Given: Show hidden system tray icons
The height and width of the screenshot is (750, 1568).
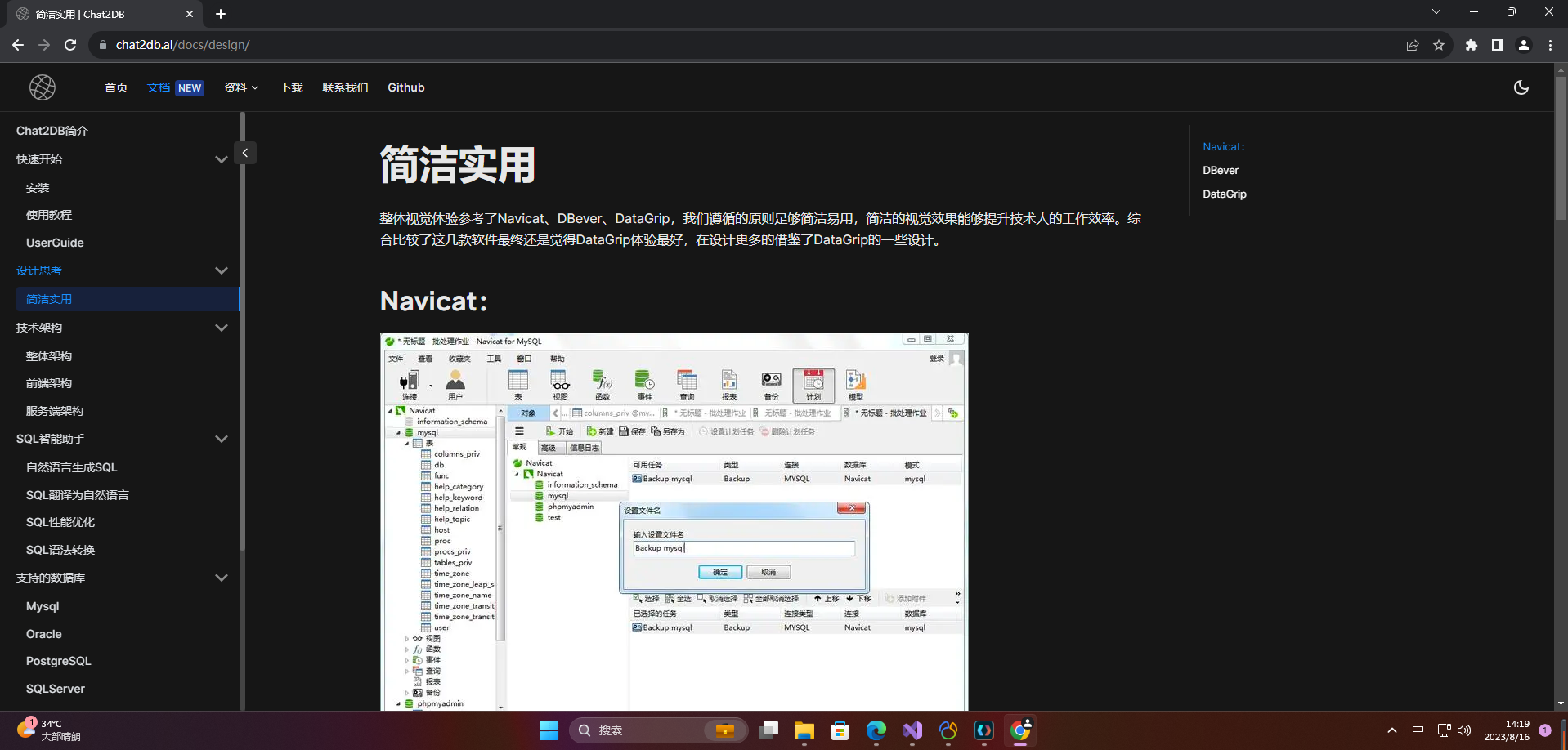Looking at the screenshot, I should (1391, 730).
